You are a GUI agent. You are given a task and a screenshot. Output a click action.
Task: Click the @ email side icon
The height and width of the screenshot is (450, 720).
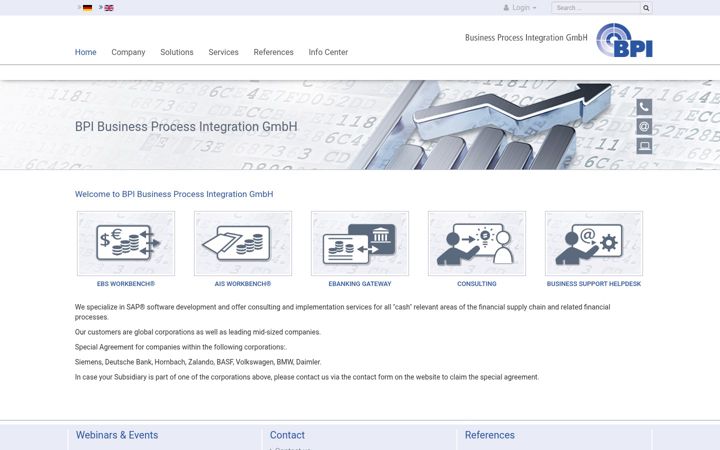tap(644, 126)
